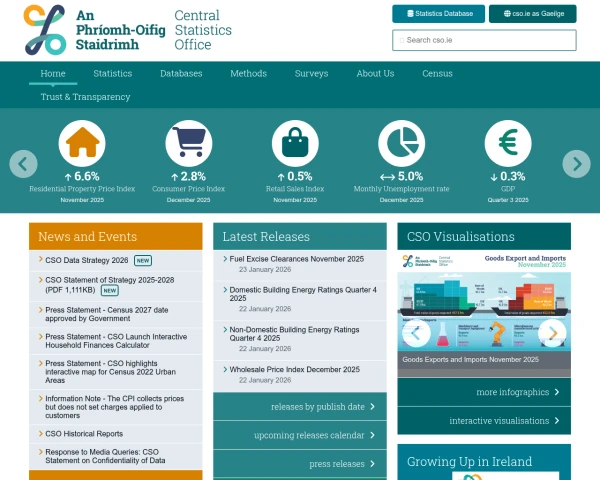Go to next infographic in CSO Visualisations
600x480 pixels.
tap(552, 333)
